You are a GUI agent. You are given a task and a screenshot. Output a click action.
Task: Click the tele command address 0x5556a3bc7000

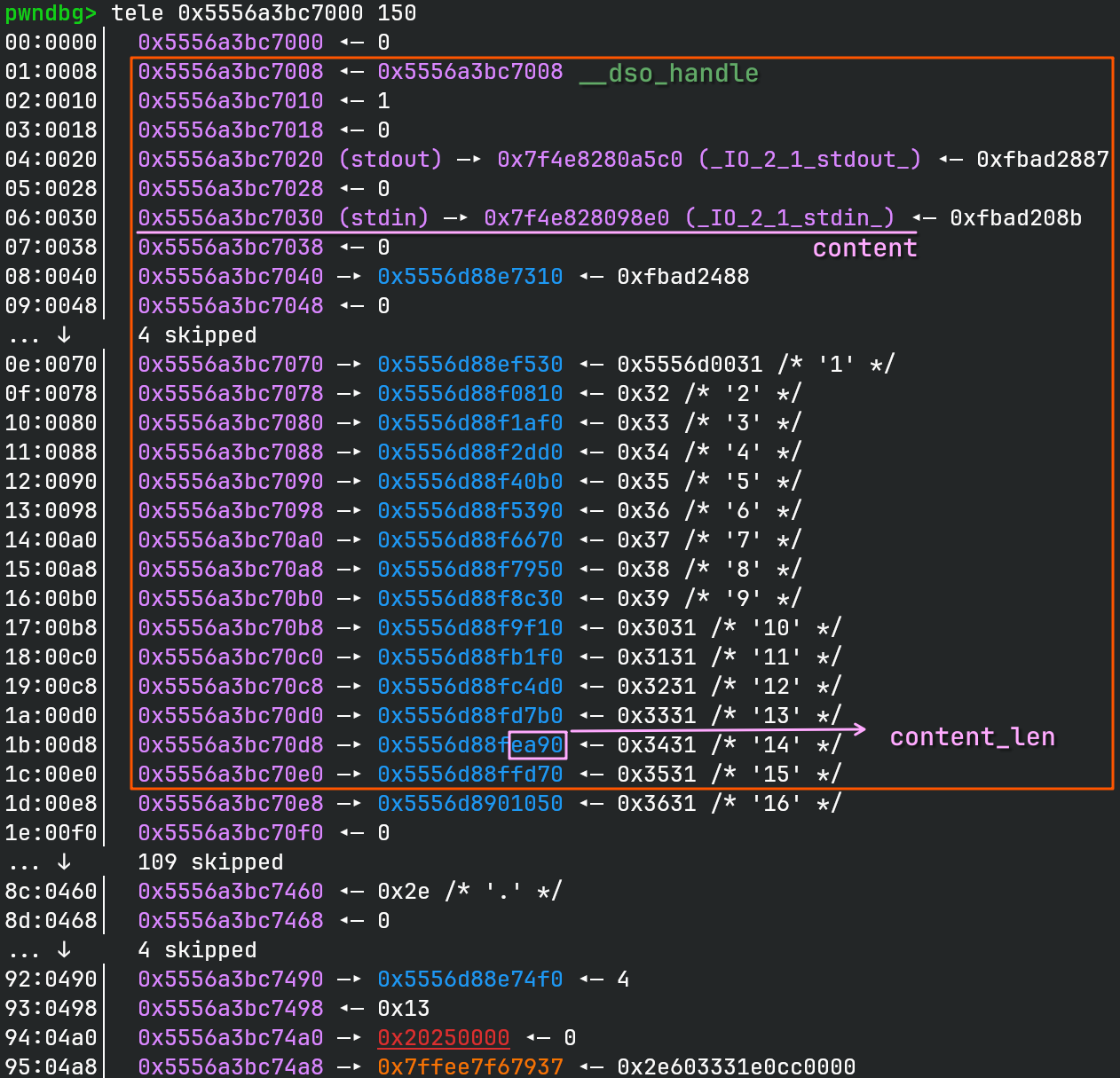270,13
